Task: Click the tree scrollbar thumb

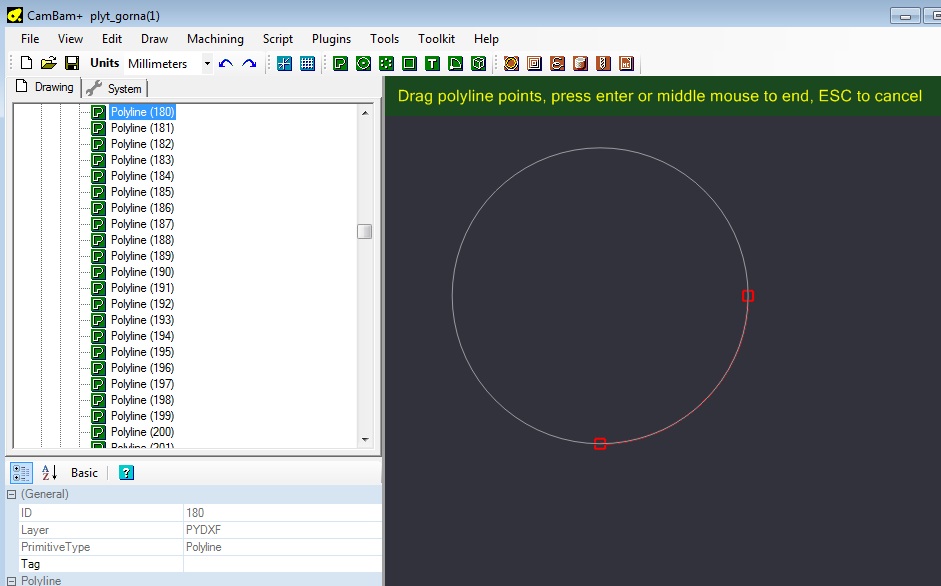Action: 364,231
